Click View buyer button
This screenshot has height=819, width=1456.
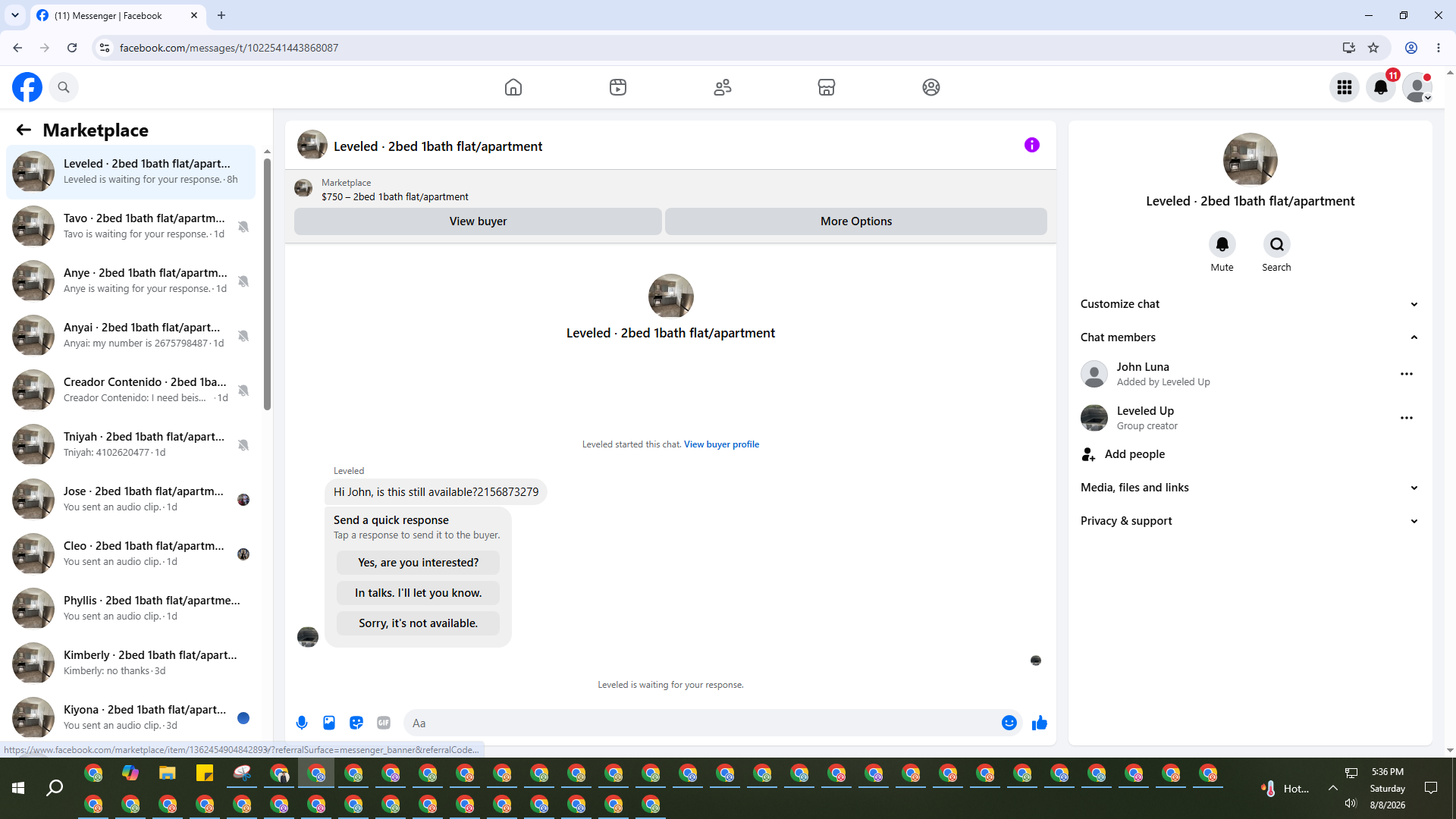(x=478, y=221)
